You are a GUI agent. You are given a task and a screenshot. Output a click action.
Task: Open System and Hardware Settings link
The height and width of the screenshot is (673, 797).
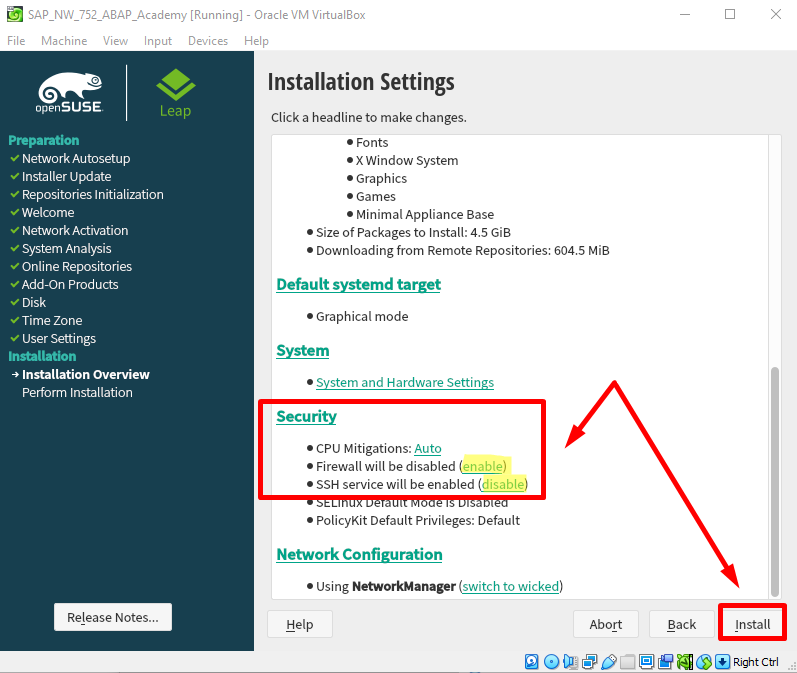pyautogui.click(x=405, y=382)
